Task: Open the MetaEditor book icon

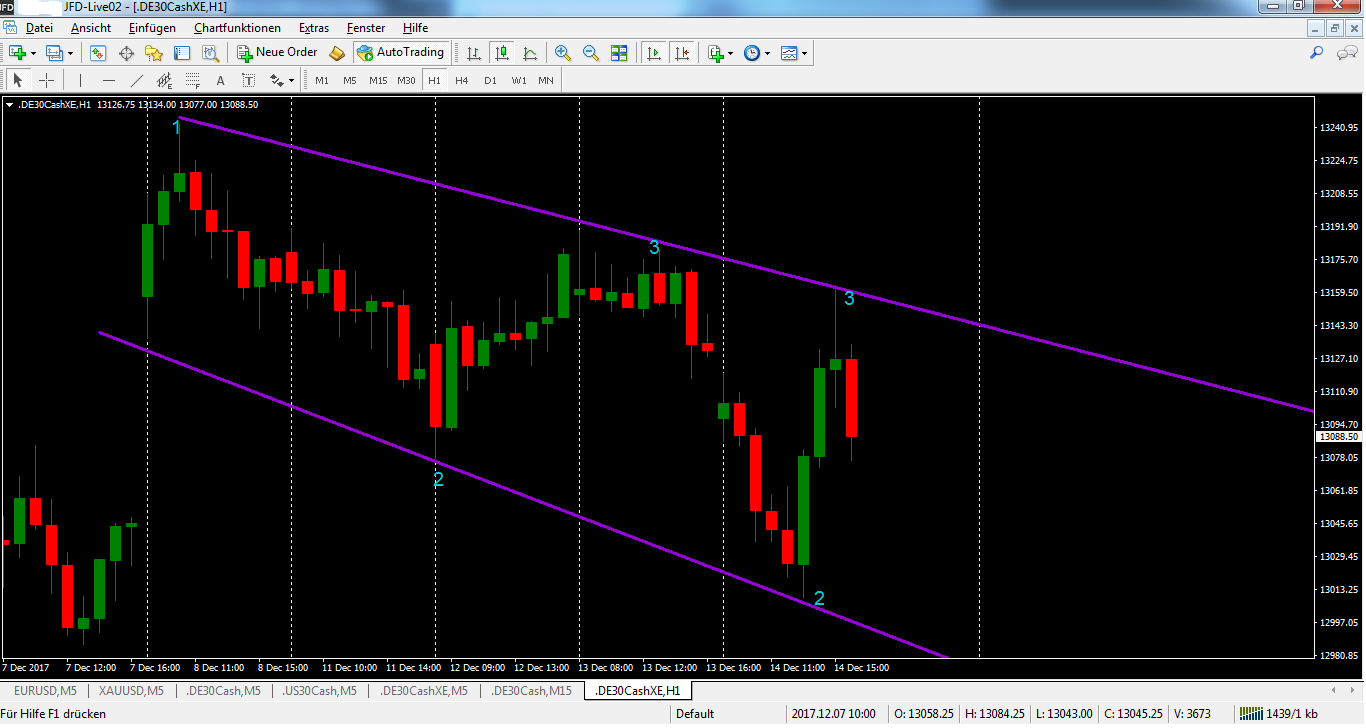Action: click(337, 52)
